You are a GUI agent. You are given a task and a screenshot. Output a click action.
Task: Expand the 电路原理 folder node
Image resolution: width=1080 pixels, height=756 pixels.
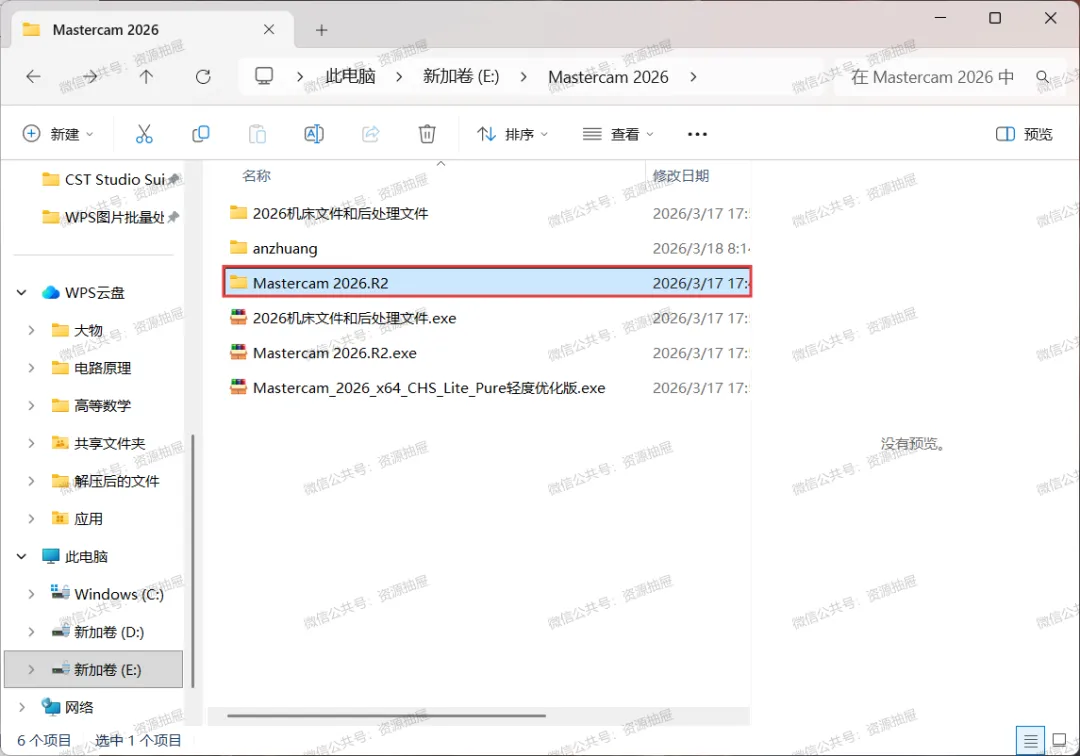pyautogui.click(x=31, y=368)
